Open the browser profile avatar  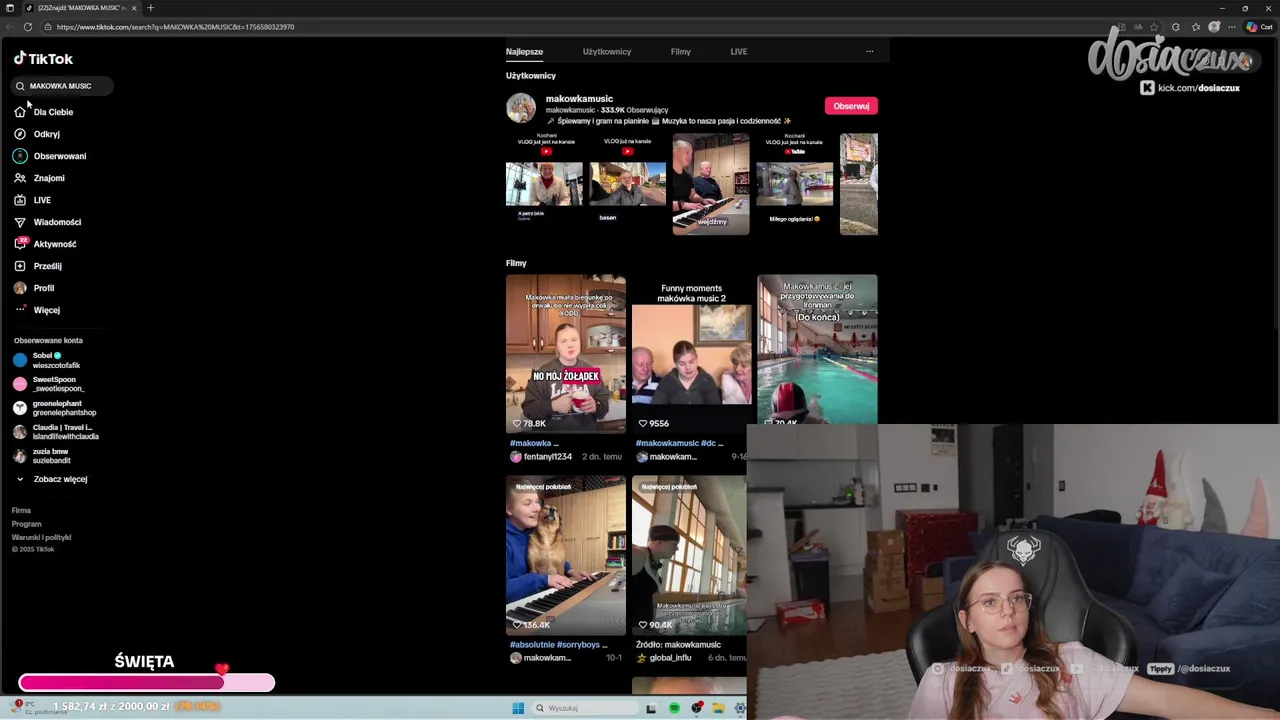pyautogui.click(x=1214, y=27)
